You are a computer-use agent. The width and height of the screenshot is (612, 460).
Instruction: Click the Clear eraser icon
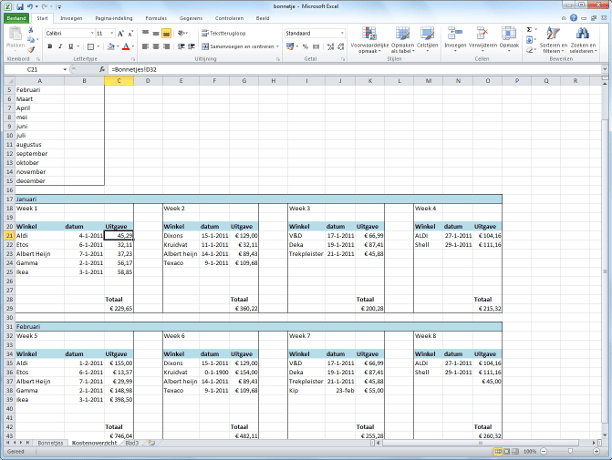coord(529,50)
